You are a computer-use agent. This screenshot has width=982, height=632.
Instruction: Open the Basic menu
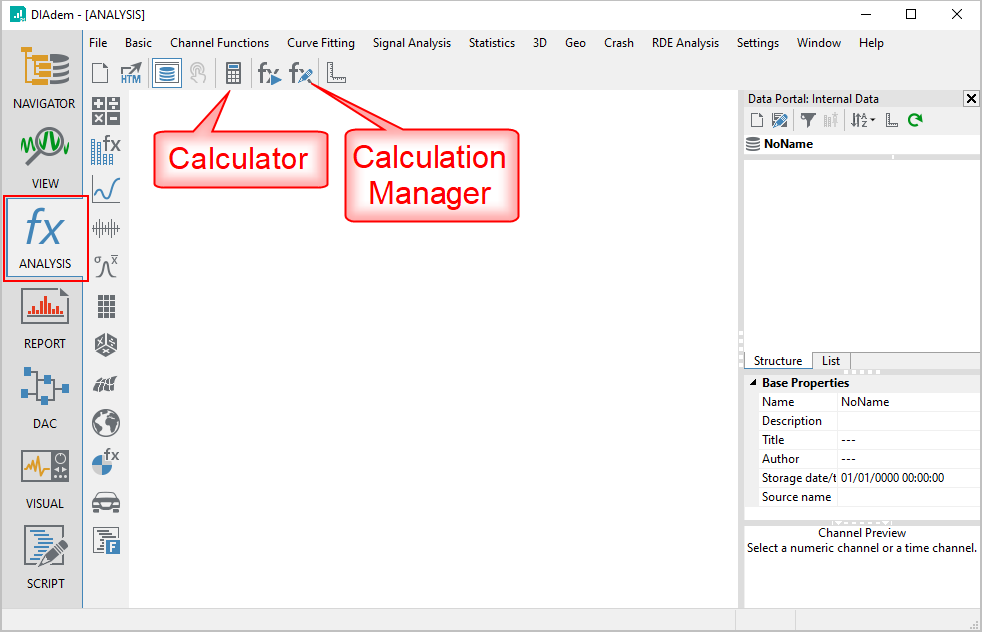pos(138,43)
